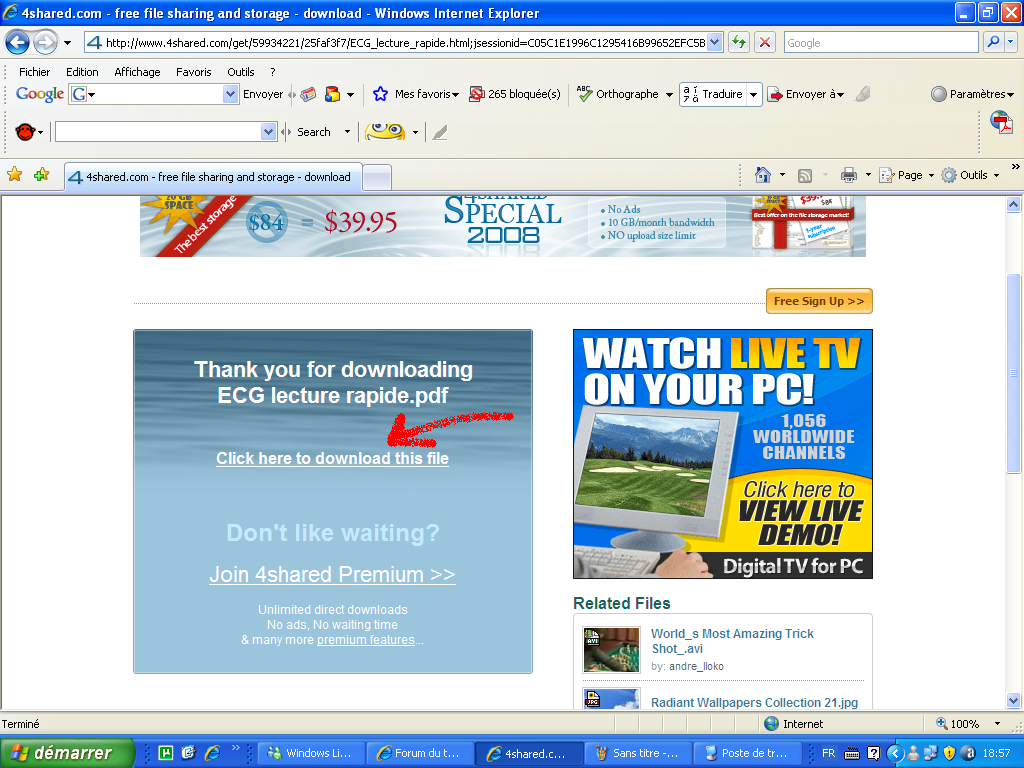Click the browser Back arrow button

coord(17,43)
